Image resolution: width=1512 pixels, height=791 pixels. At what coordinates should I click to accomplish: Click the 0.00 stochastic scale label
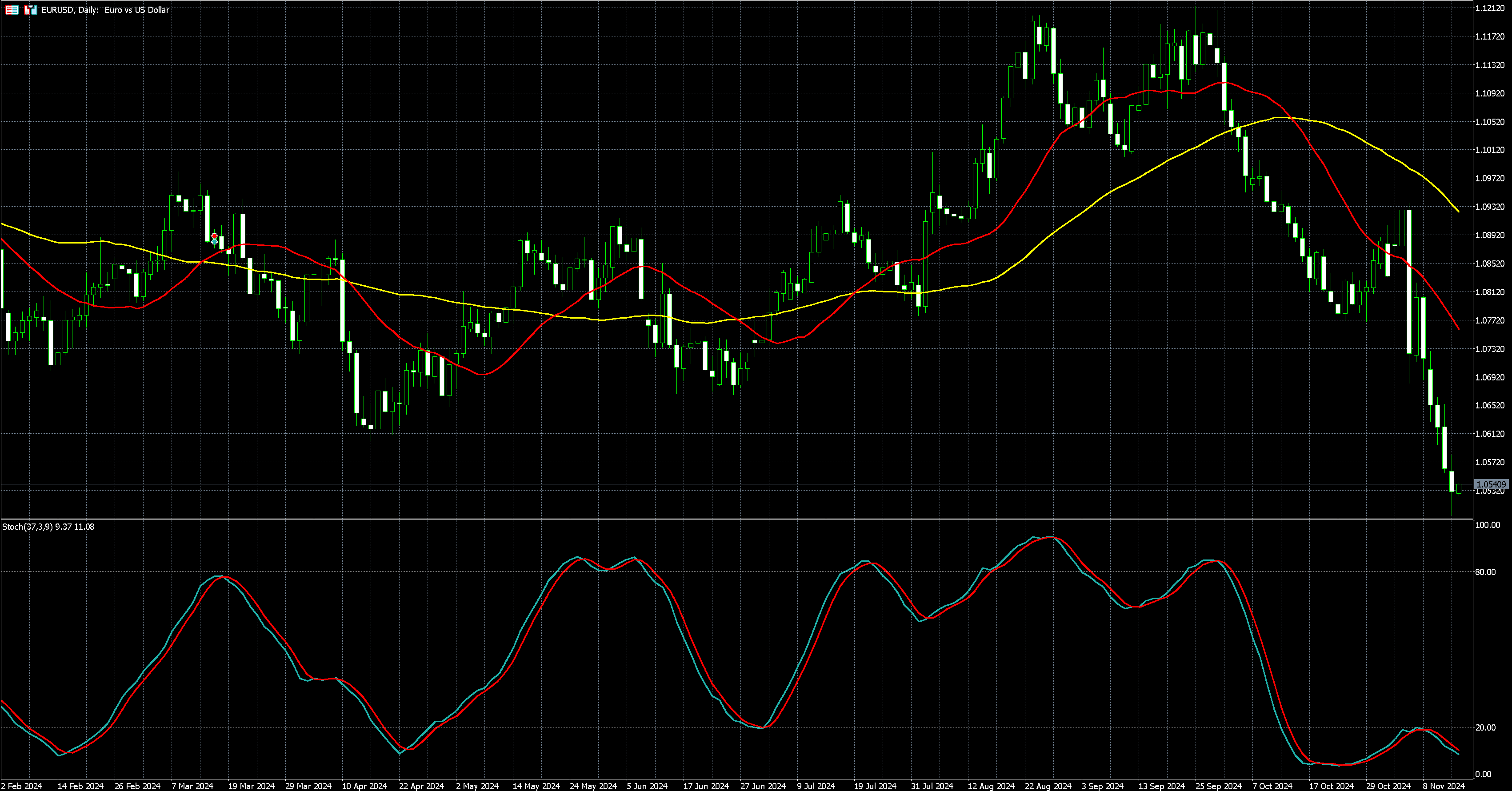pyautogui.click(x=1483, y=775)
